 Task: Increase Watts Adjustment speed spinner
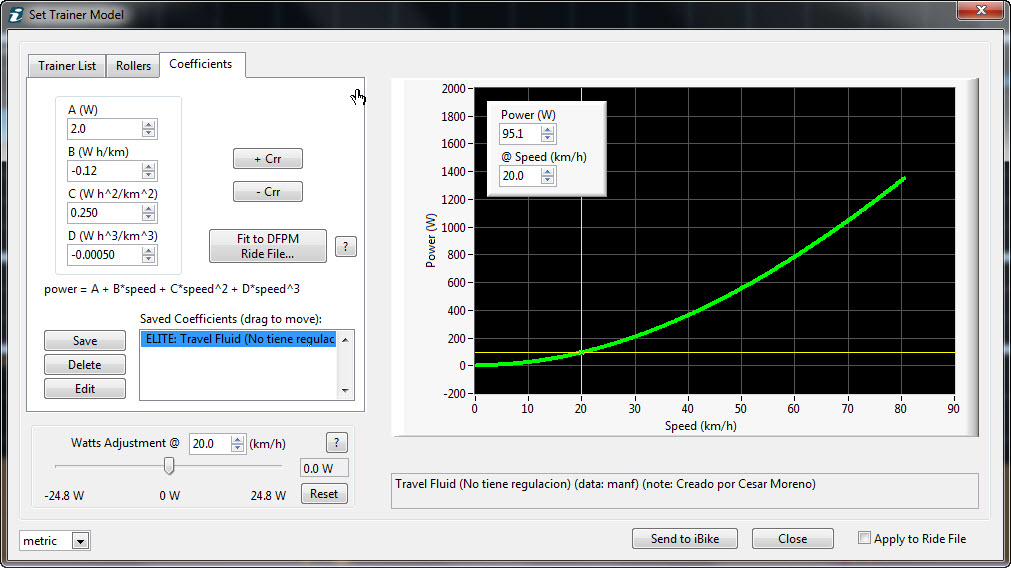click(237, 439)
